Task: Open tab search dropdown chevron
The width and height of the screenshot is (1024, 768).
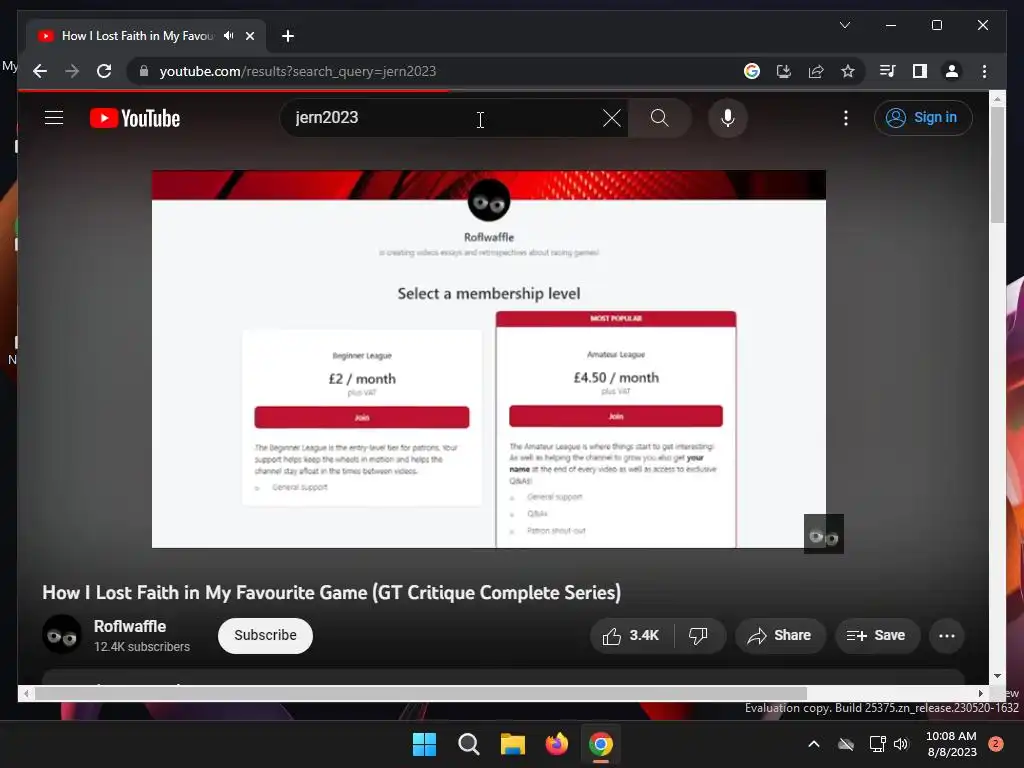Action: coord(844,25)
